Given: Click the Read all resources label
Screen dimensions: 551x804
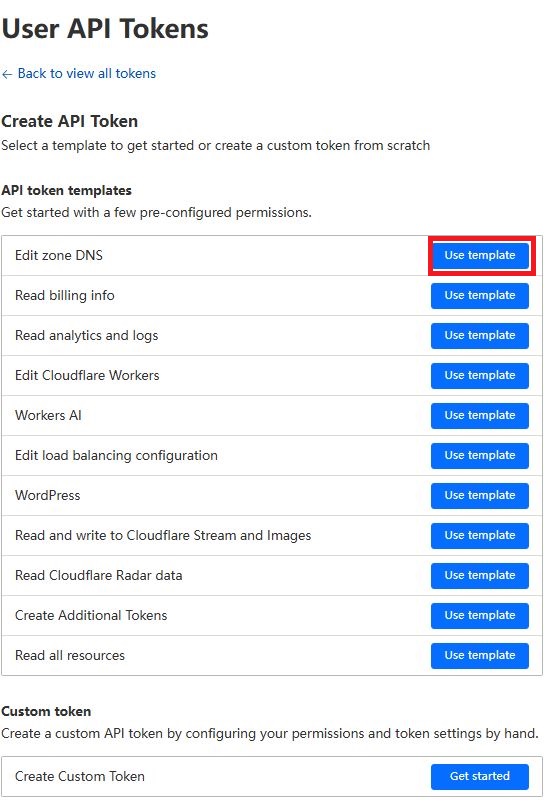Looking at the screenshot, I should click(x=70, y=655).
